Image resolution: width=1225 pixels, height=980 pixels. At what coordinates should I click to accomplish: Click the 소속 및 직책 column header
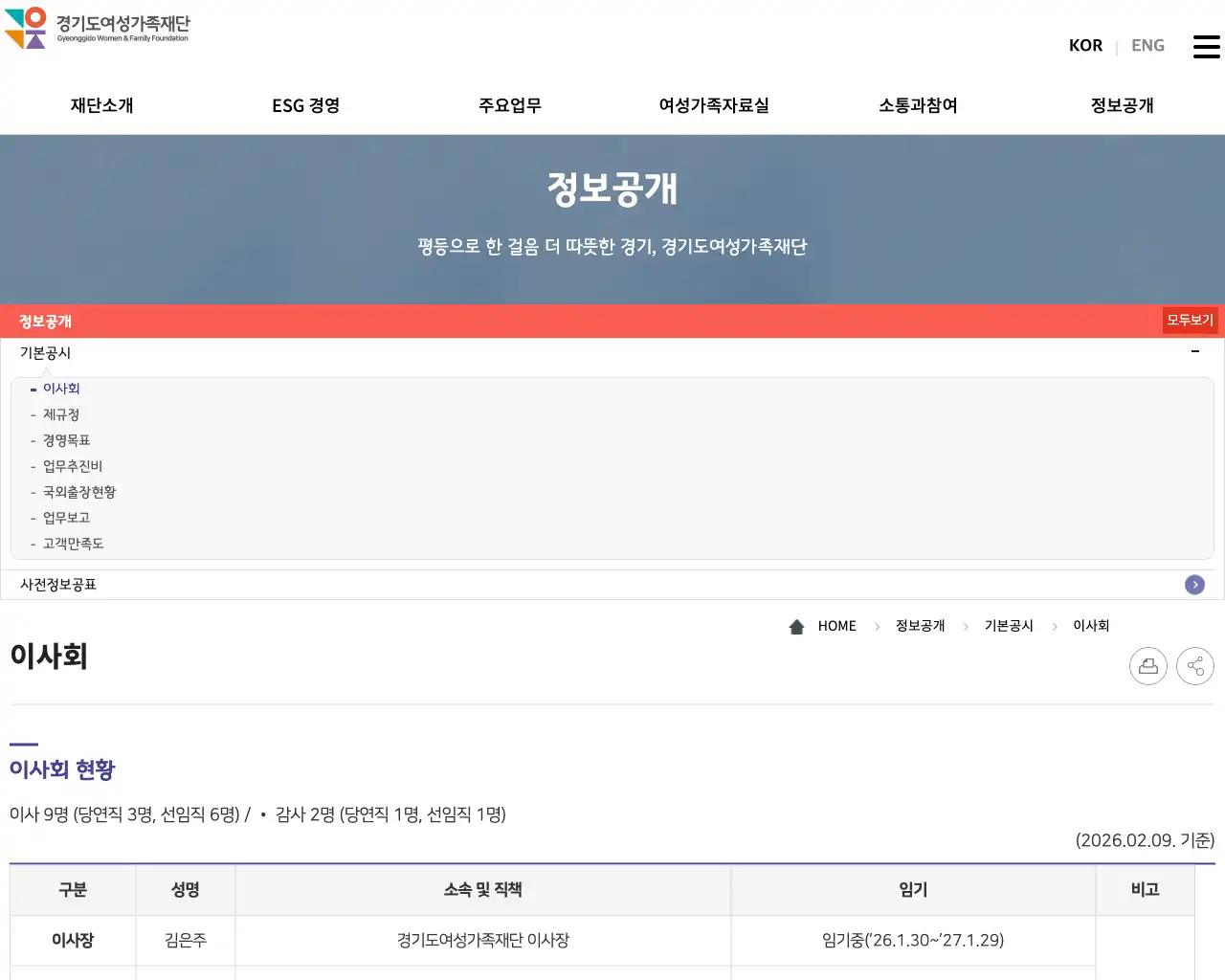(x=483, y=890)
